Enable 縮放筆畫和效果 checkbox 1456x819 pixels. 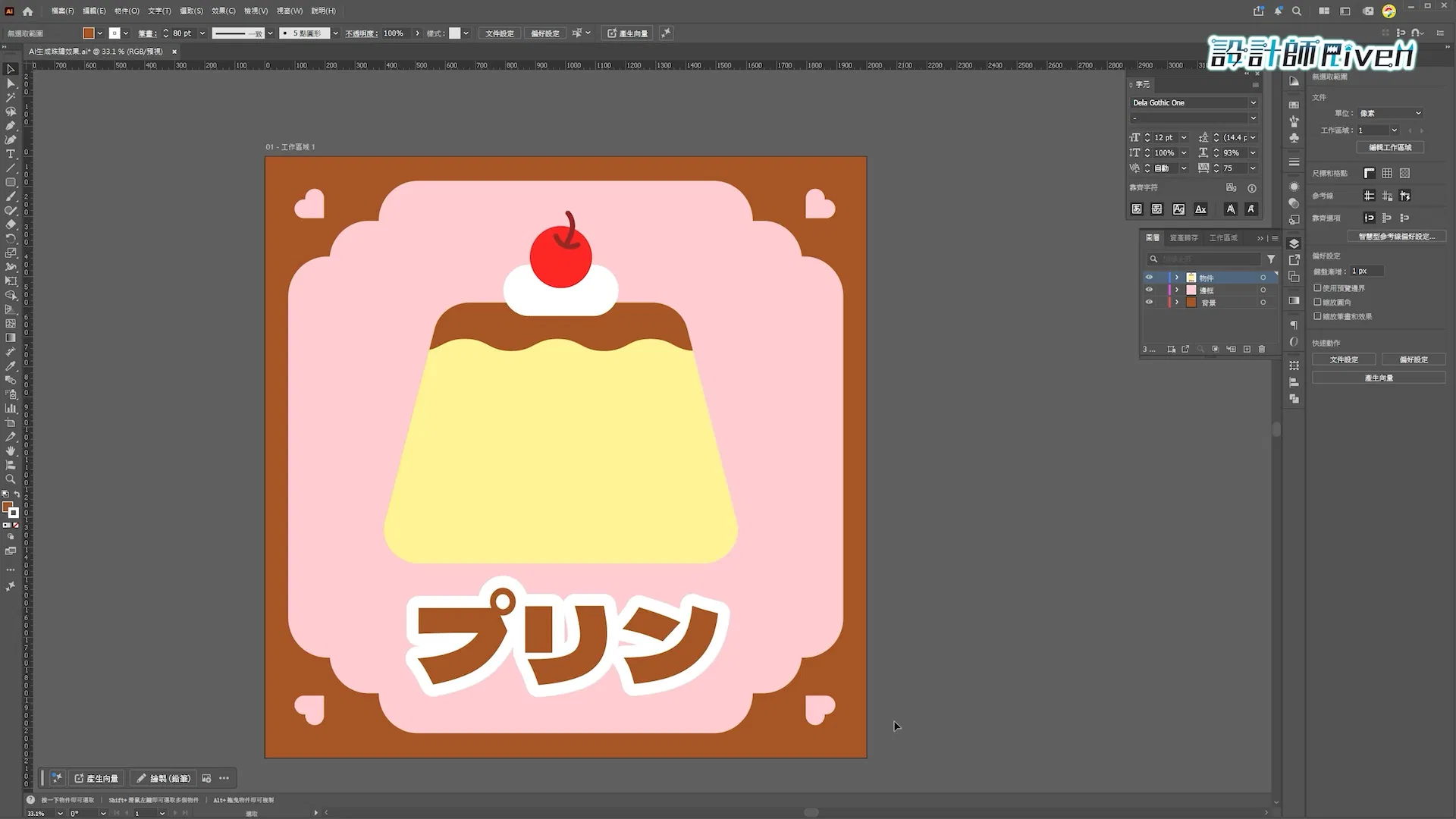1317,316
